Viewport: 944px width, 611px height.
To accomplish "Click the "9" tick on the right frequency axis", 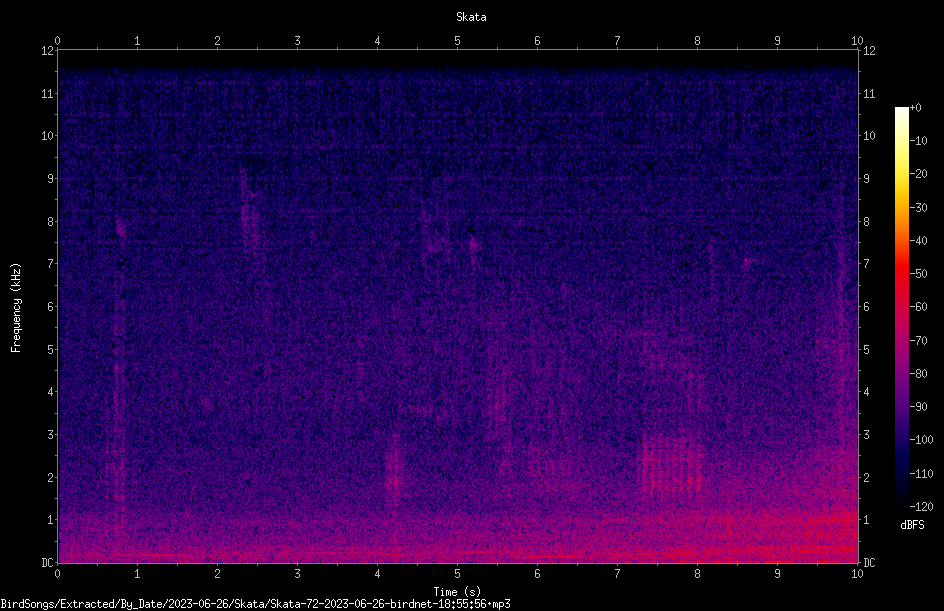I will pyautogui.click(x=866, y=179).
